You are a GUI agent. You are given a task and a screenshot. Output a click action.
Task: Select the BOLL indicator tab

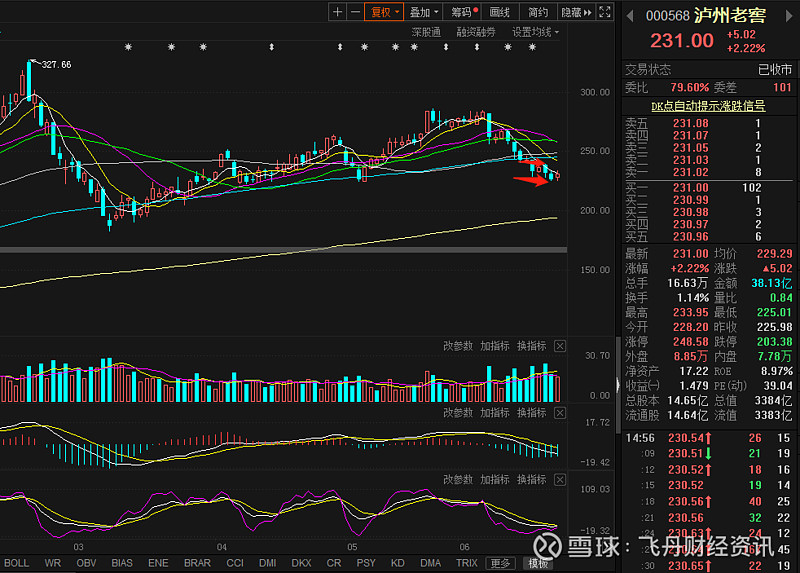click(x=16, y=563)
